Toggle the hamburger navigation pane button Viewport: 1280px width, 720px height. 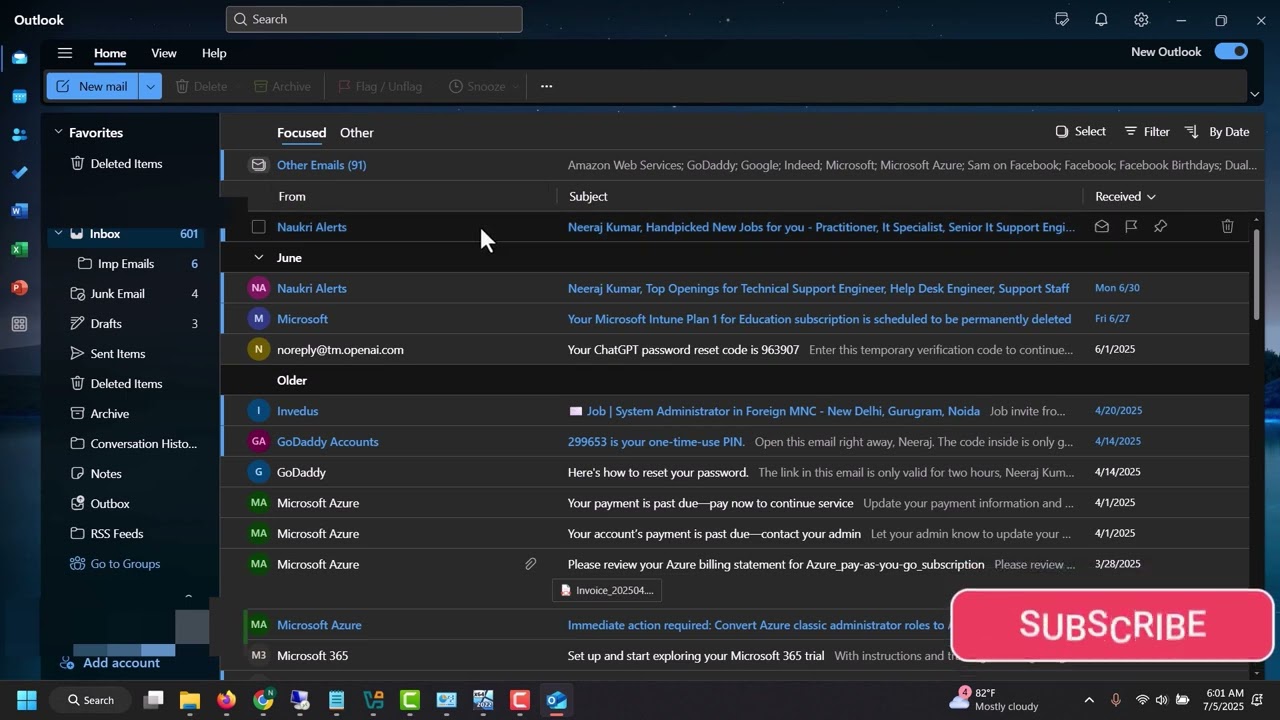(65, 53)
